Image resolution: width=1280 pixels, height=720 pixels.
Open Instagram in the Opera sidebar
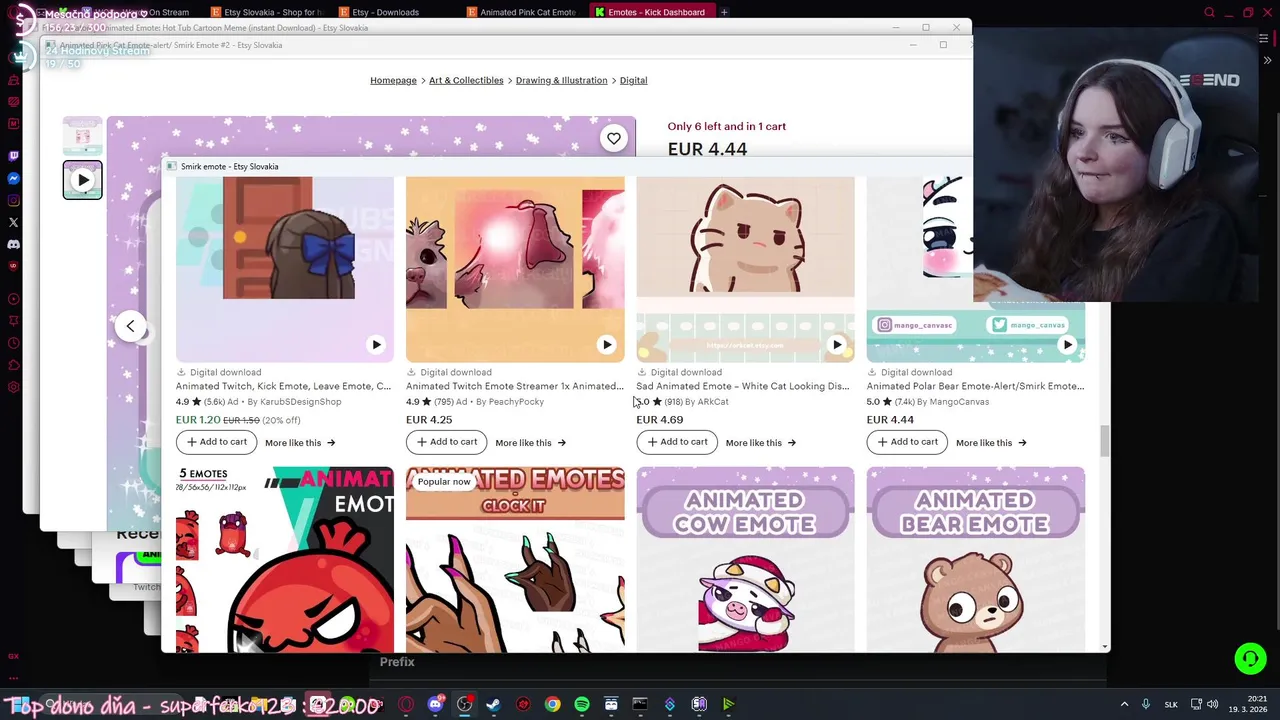pyautogui.click(x=13, y=200)
